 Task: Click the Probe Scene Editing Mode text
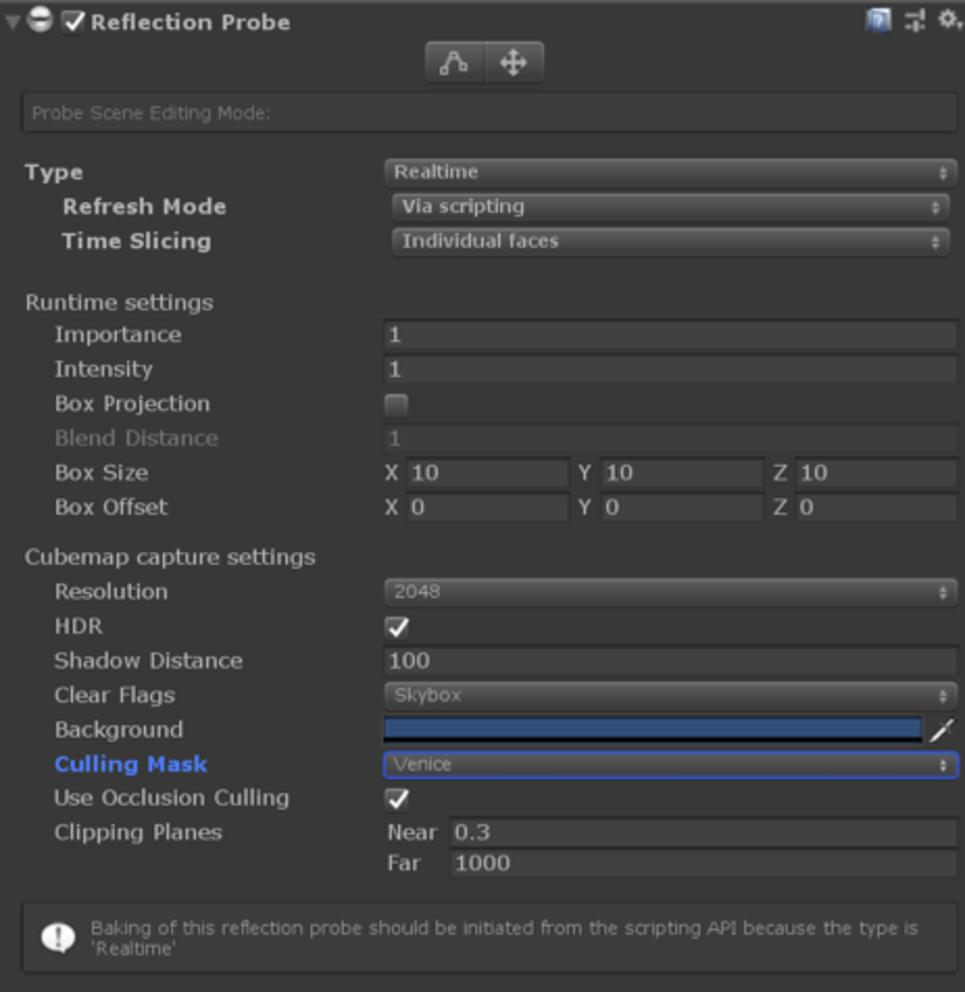coord(151,113)
